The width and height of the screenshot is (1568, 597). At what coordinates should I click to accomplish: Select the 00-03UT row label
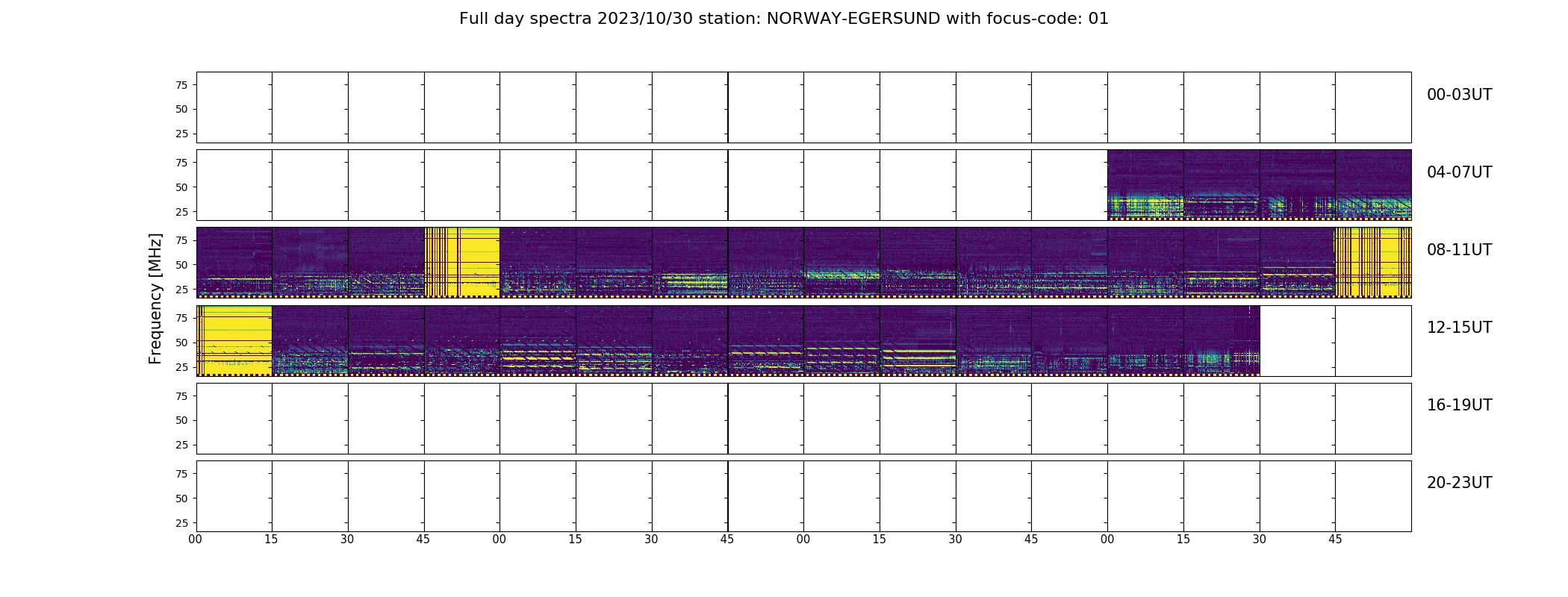click(x=1459, y=95)
